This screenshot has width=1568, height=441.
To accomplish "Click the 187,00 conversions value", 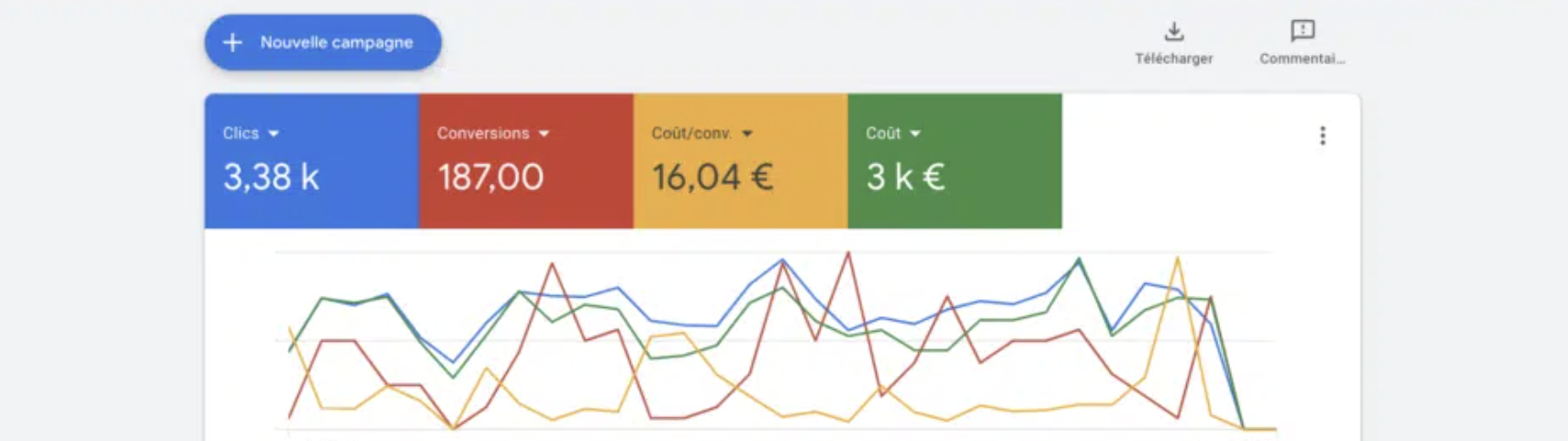I will click(491, 177).
